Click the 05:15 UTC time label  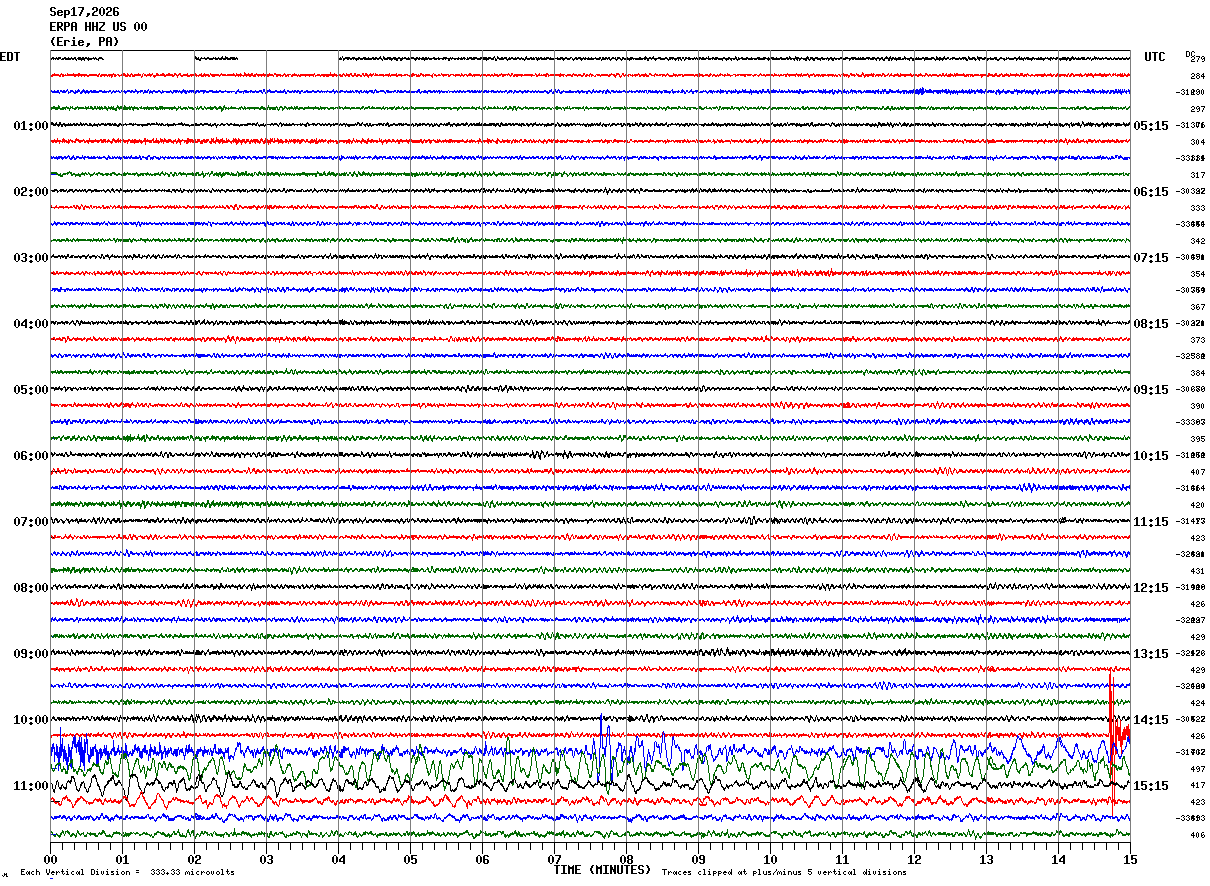click(1151, 126)
